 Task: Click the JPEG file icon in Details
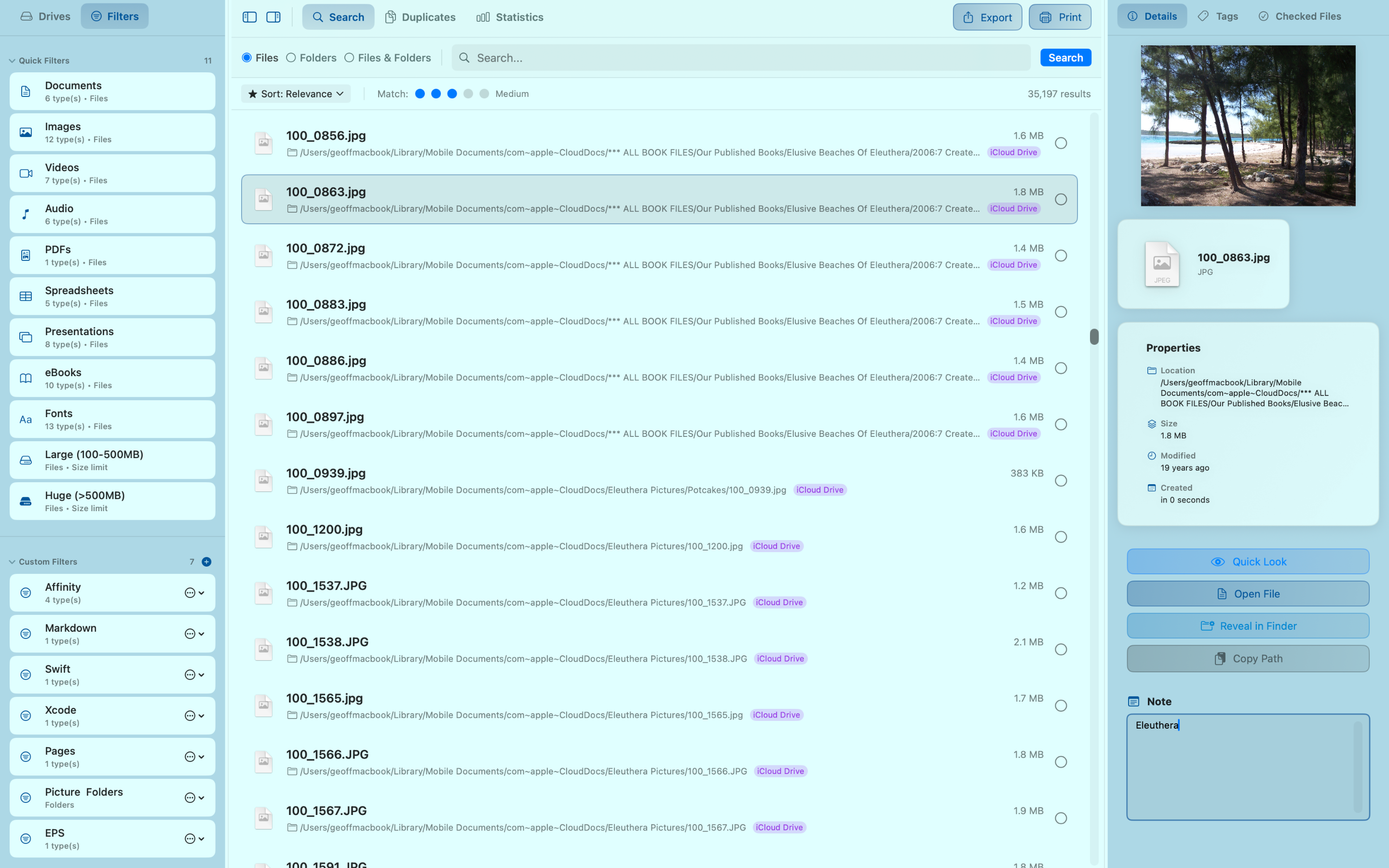click(1162, 264)
